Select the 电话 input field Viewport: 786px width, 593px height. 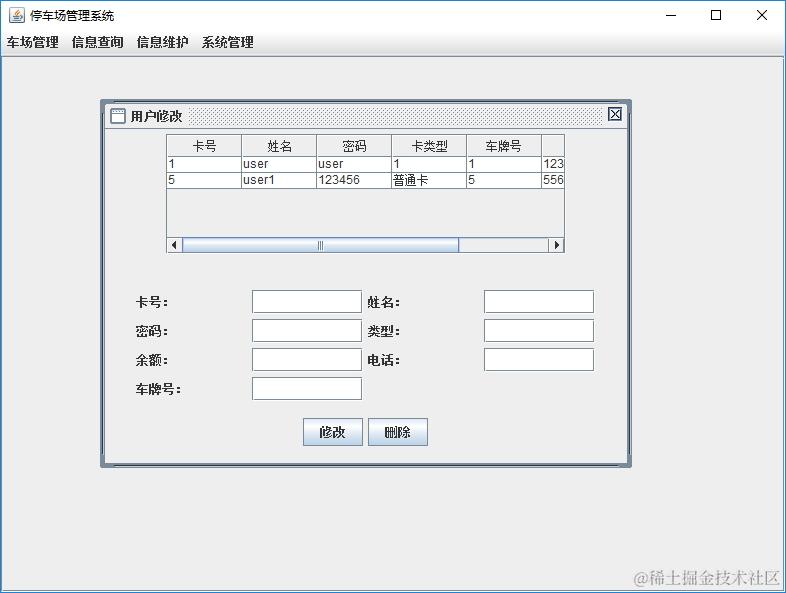pos(539,360)
